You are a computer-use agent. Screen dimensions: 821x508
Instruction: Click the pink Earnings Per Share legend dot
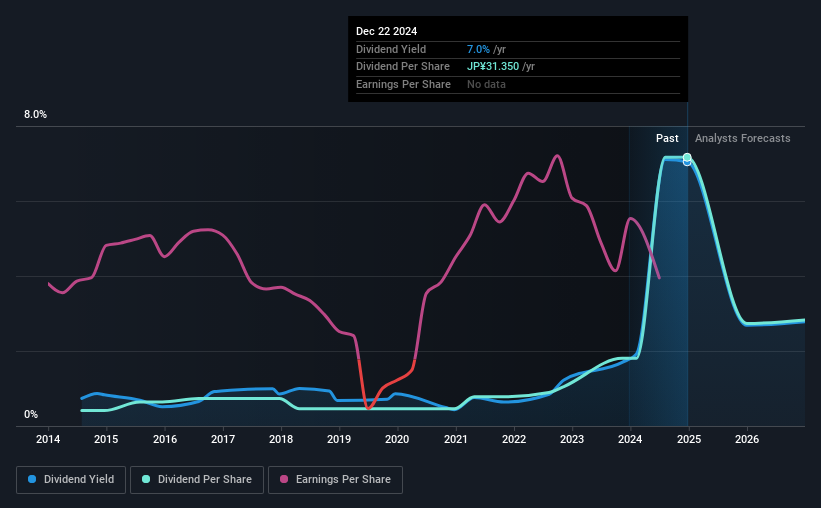(284, 479)
